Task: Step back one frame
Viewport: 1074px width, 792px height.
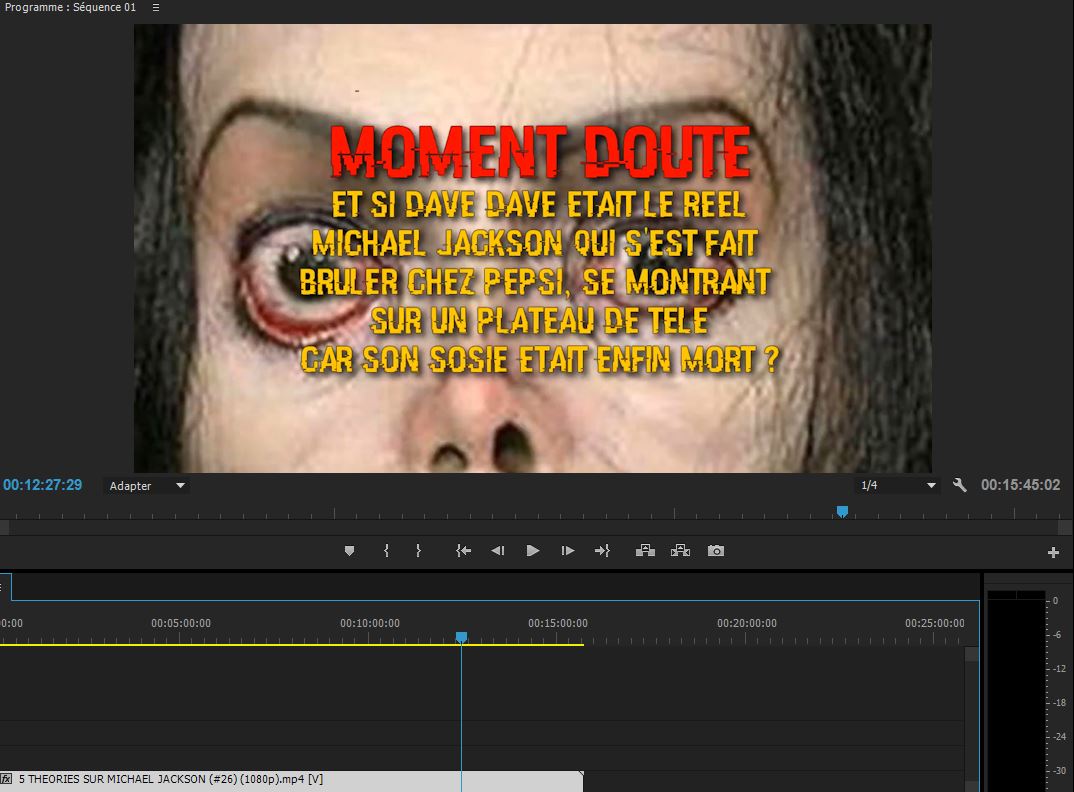Action: pos(498,551)
